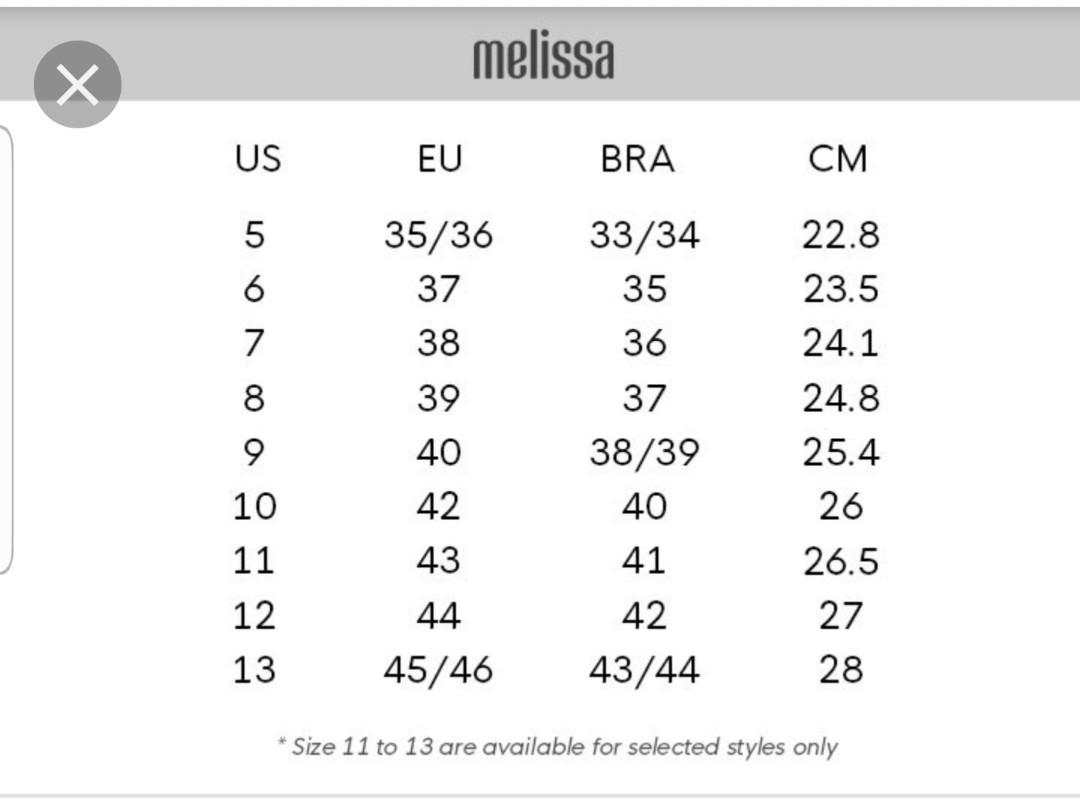Screen dimensions: 1080x802
Task: Click the 23.5 CM value
Action: point(840,289)
